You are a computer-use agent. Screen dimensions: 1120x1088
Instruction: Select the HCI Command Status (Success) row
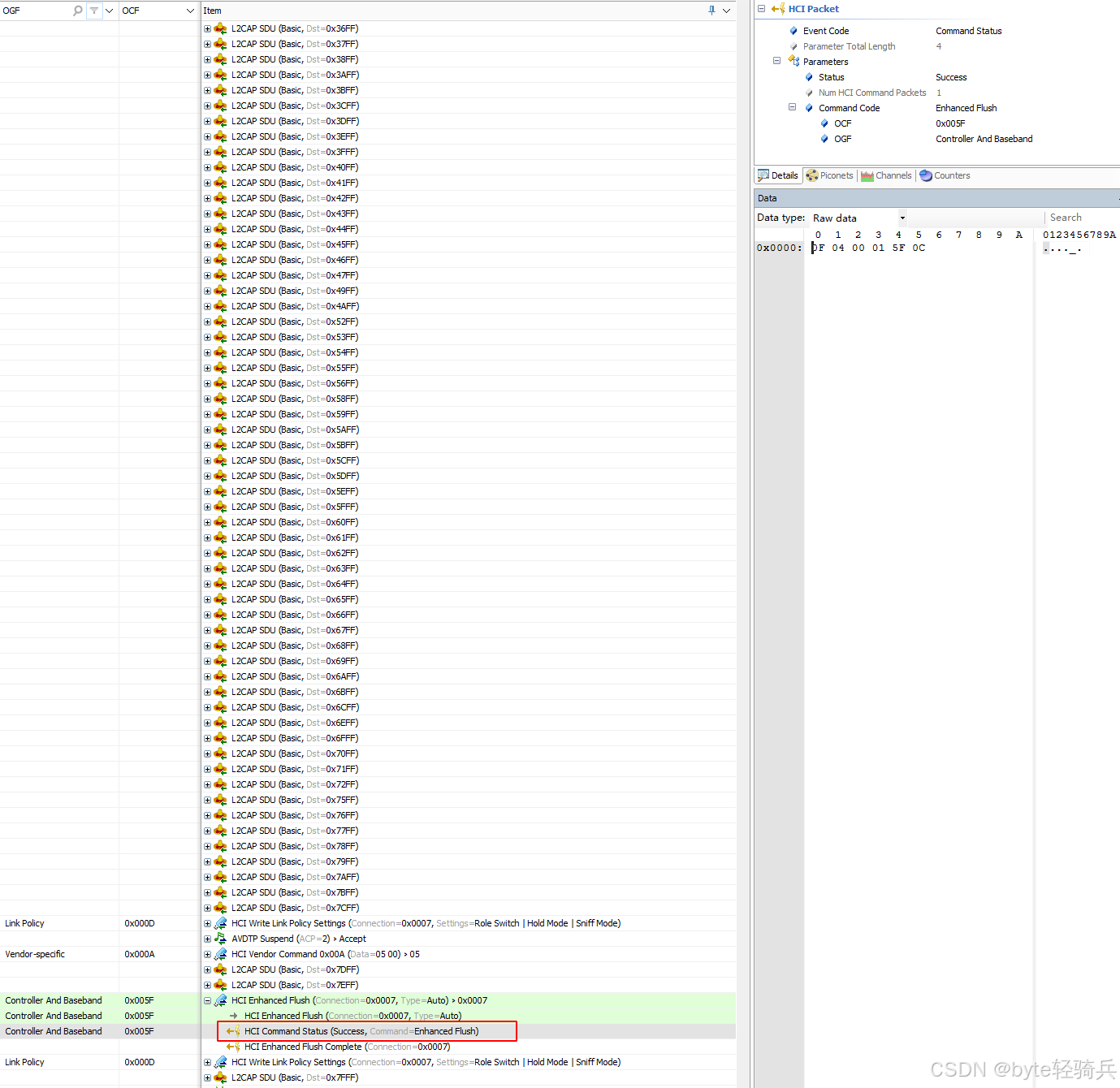coord(368,1031)
